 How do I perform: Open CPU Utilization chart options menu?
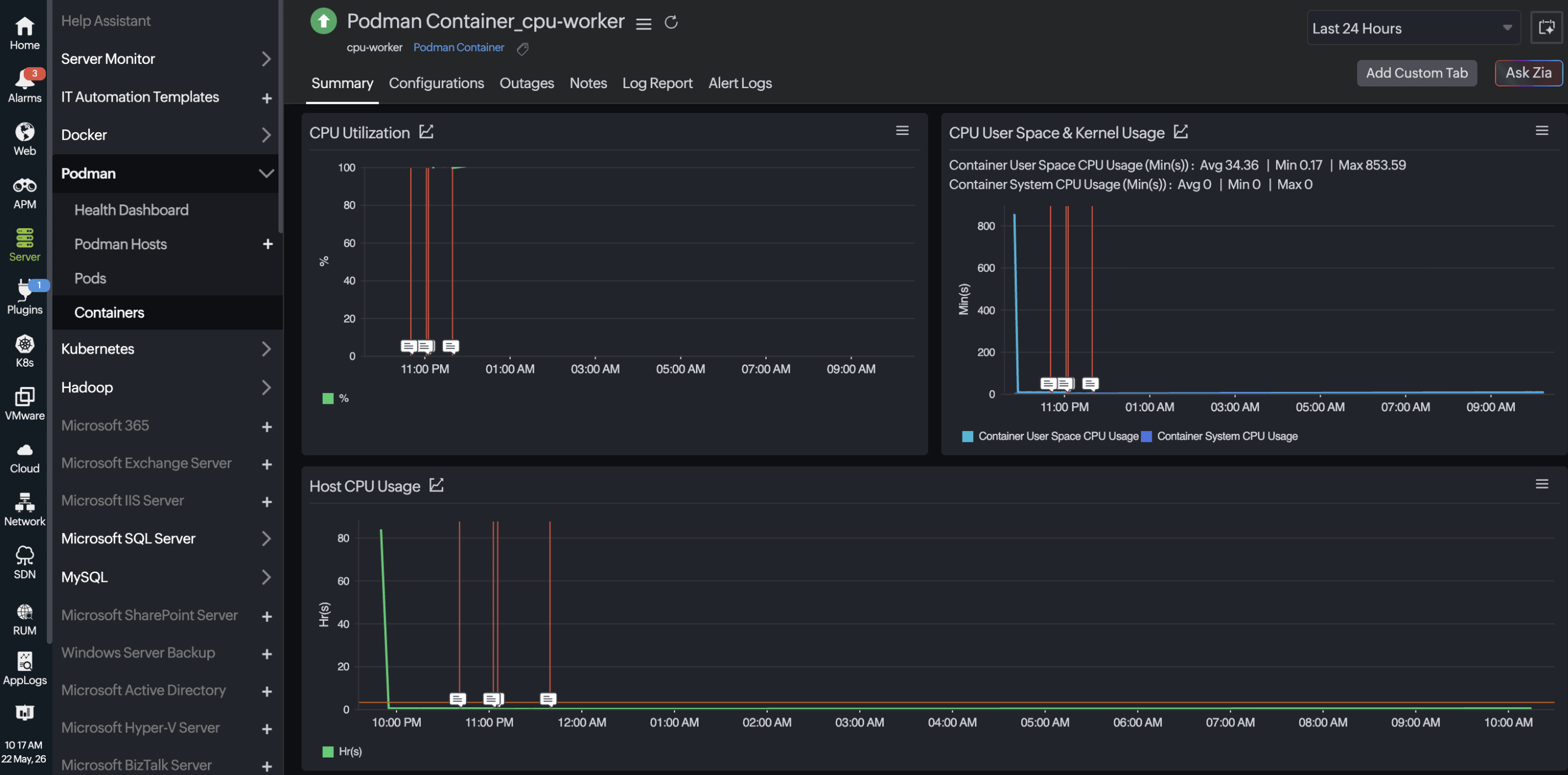(x=902, y=130)
